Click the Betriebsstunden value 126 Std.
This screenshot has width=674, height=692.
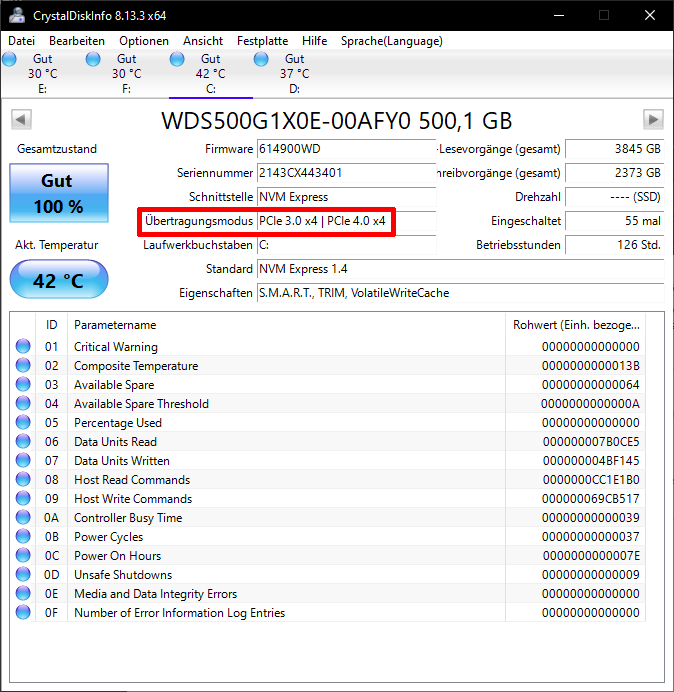[x=614, y=245]
